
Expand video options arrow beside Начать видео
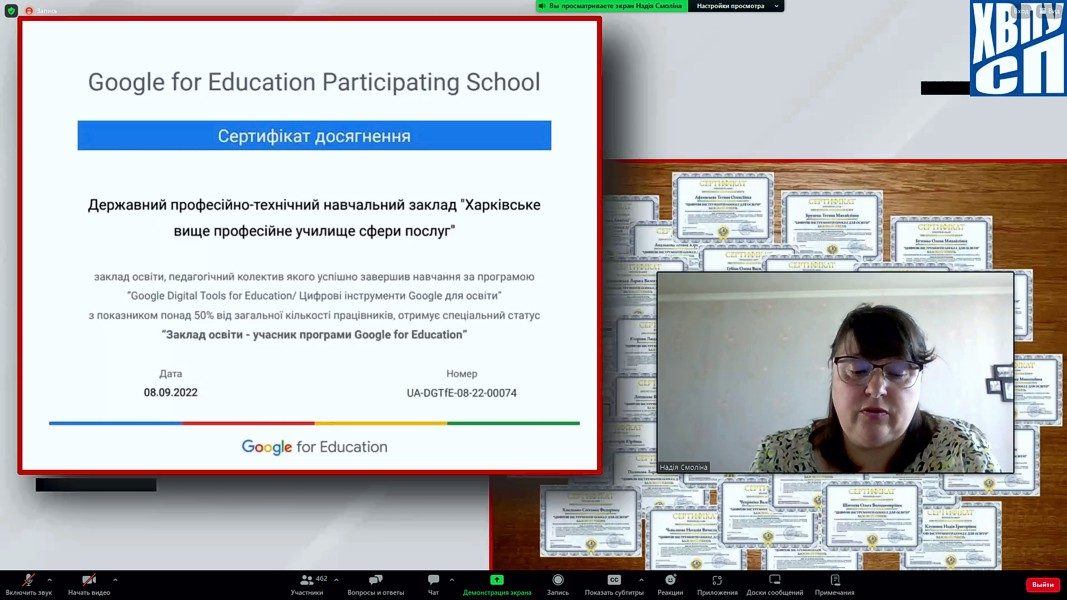115,580
